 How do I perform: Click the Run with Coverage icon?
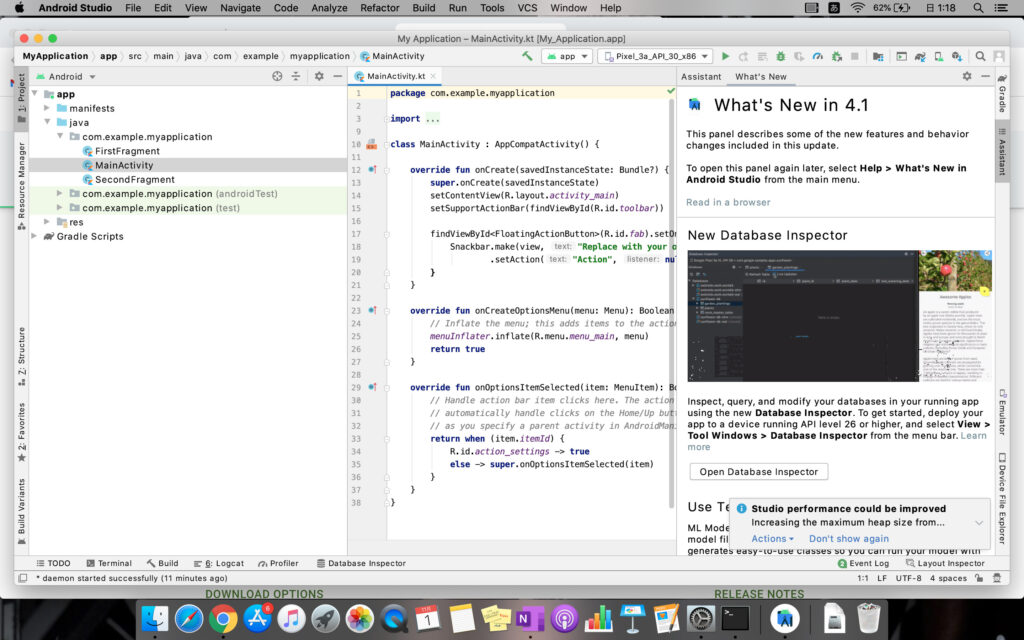point(799,56)
